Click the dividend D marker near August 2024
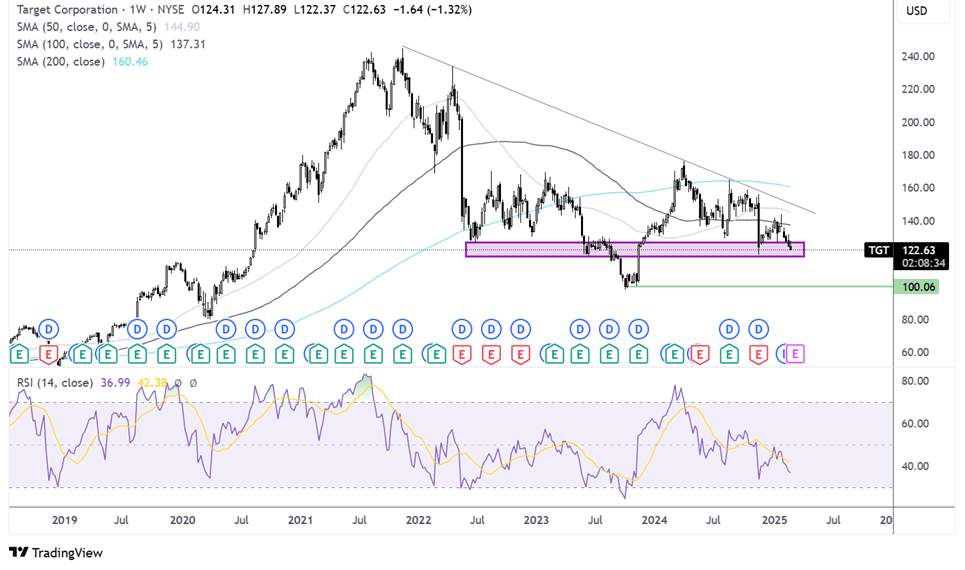965x570 pixels. point(729,329)
